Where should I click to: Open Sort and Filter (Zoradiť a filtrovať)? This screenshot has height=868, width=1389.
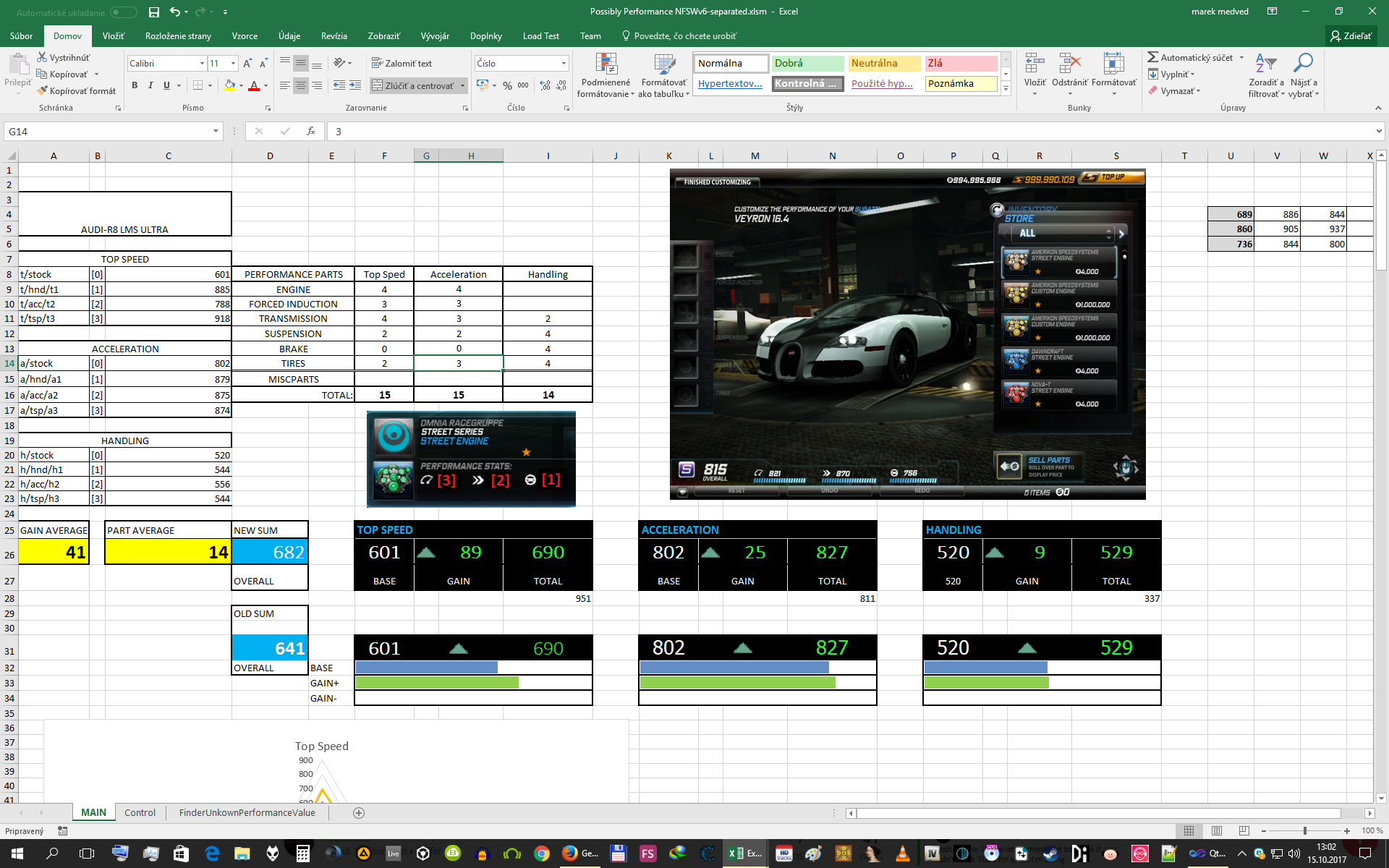click(x=1266, y=75)
